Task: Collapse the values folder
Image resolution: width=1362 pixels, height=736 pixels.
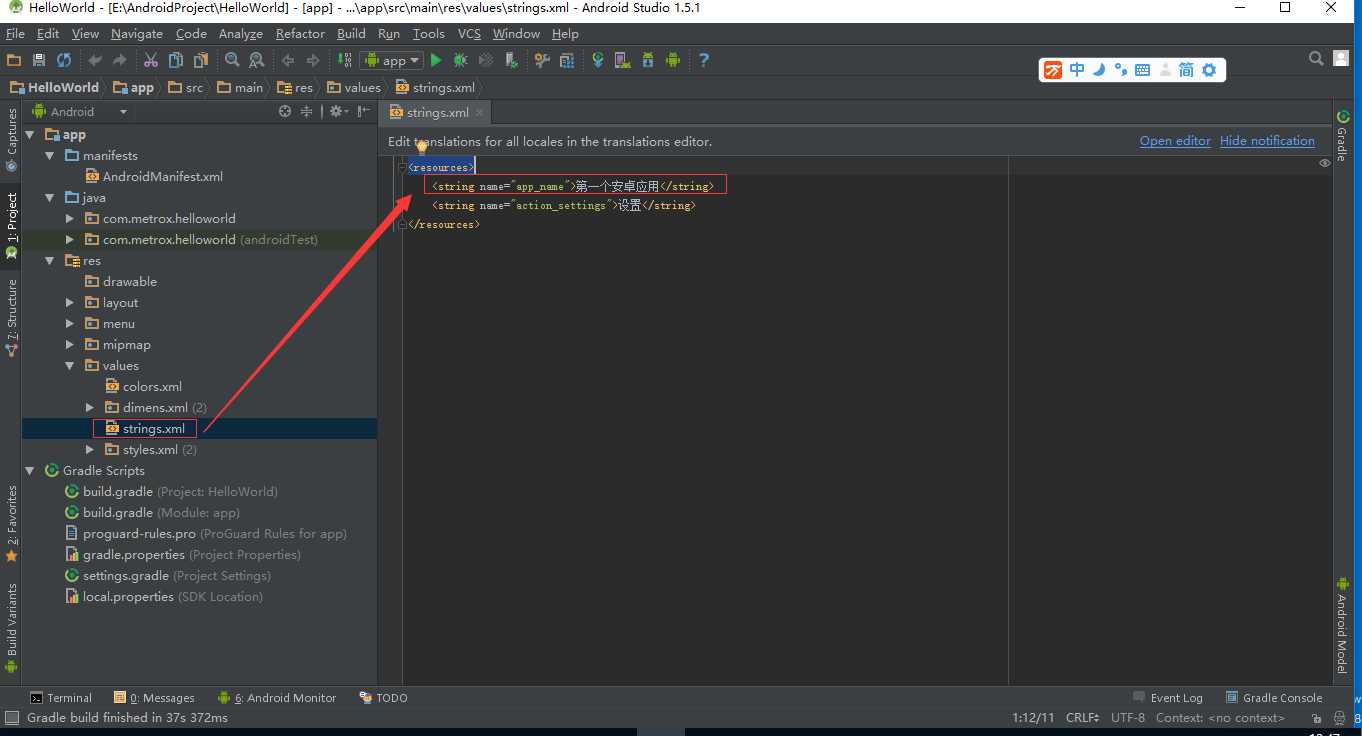Action: (x=69, y=365)
